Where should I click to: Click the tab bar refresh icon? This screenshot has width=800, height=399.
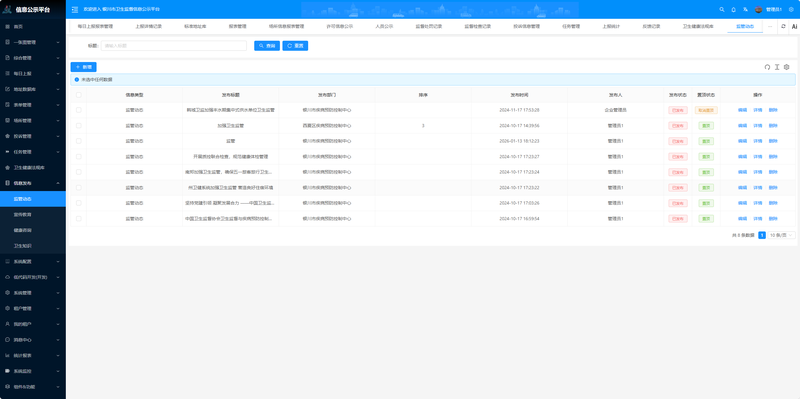pos(783,26)
